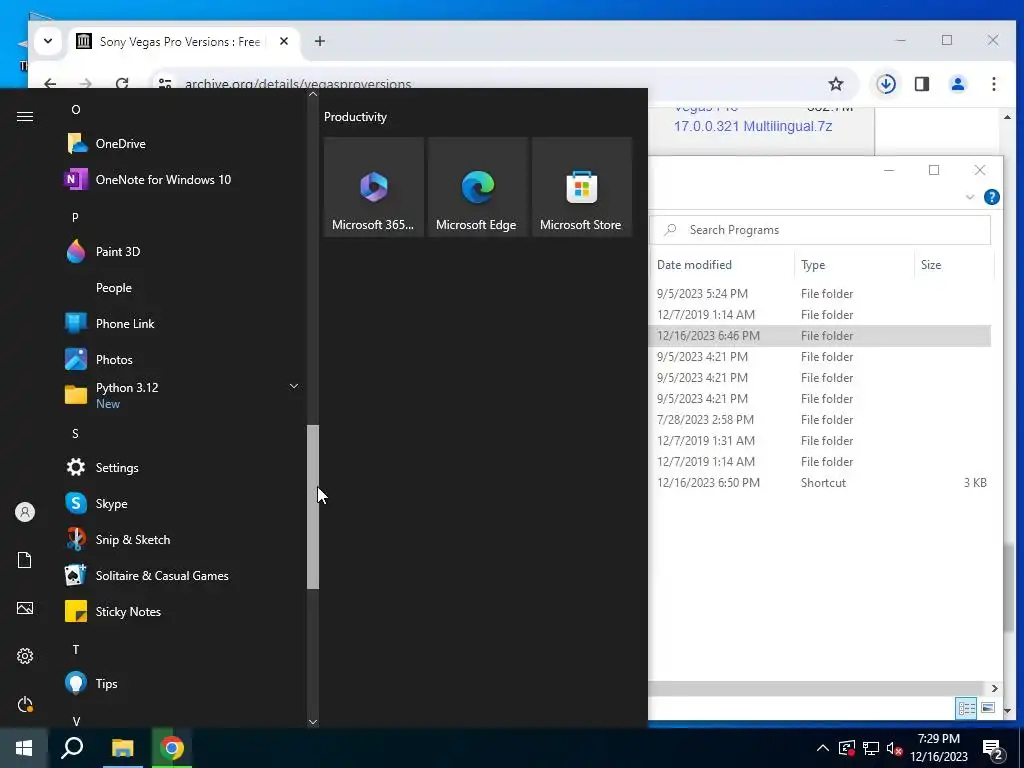Open the Tips app
1024x768 pixels.
coord(182,684)
